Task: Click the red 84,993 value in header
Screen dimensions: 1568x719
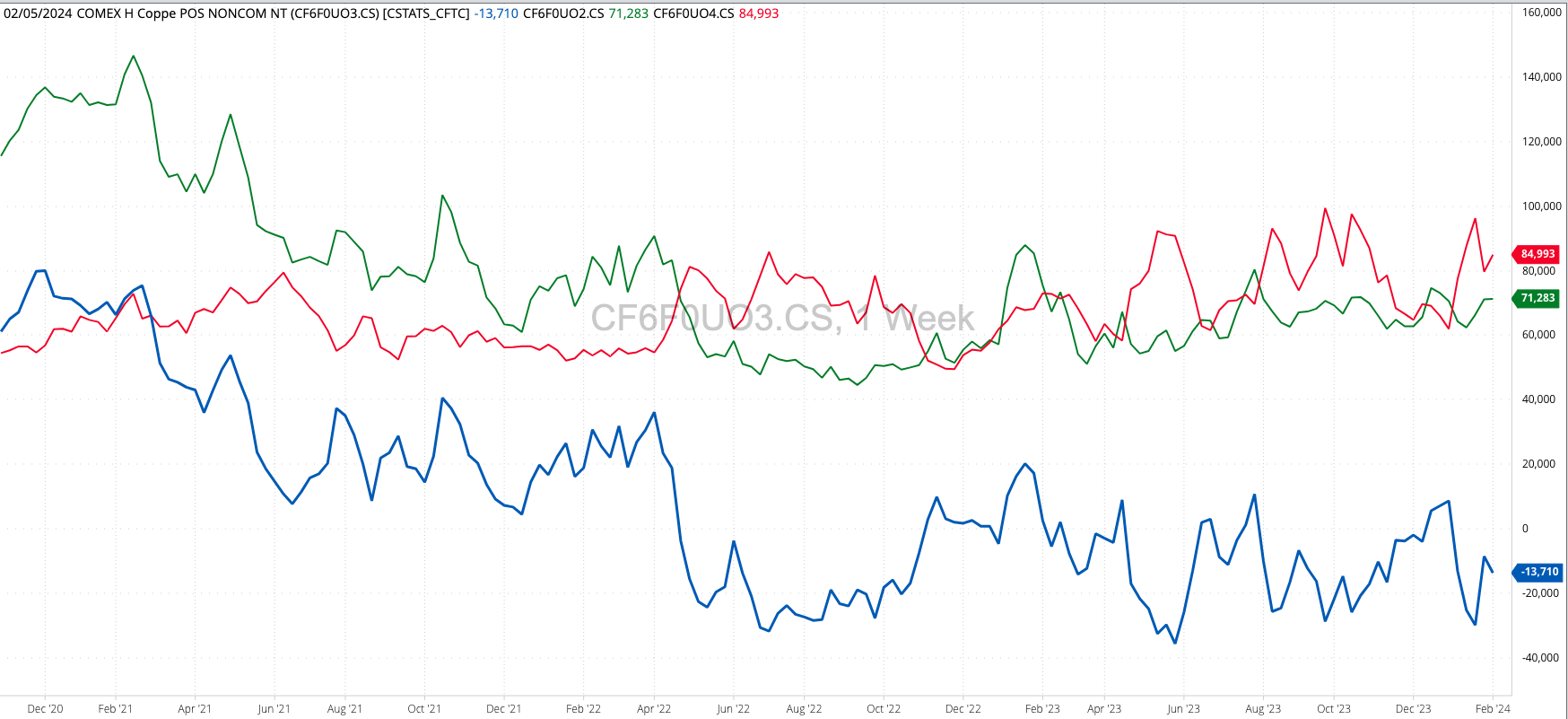Action: click(x=758, y=13)
